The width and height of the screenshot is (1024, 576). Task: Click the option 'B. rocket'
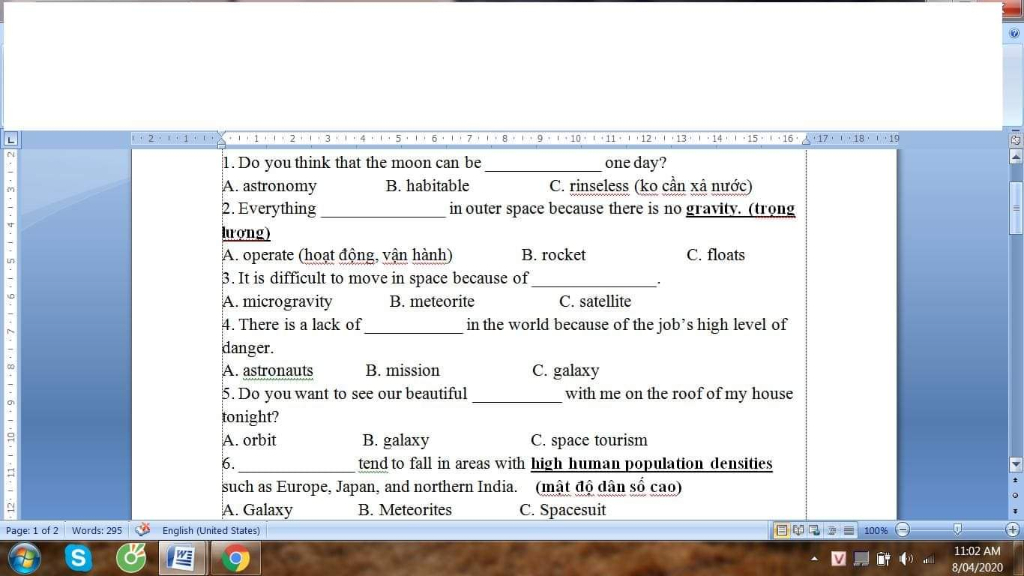click(554, 255)
